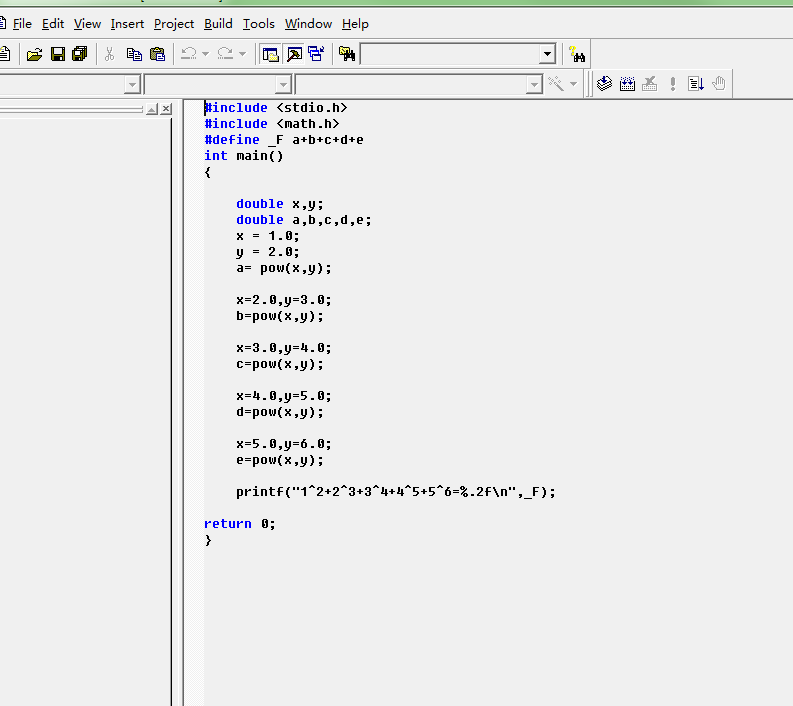The width and height of the screenshot is (793, 706).
Task: Click the Find in Files icon
Action: pos(347,54)
